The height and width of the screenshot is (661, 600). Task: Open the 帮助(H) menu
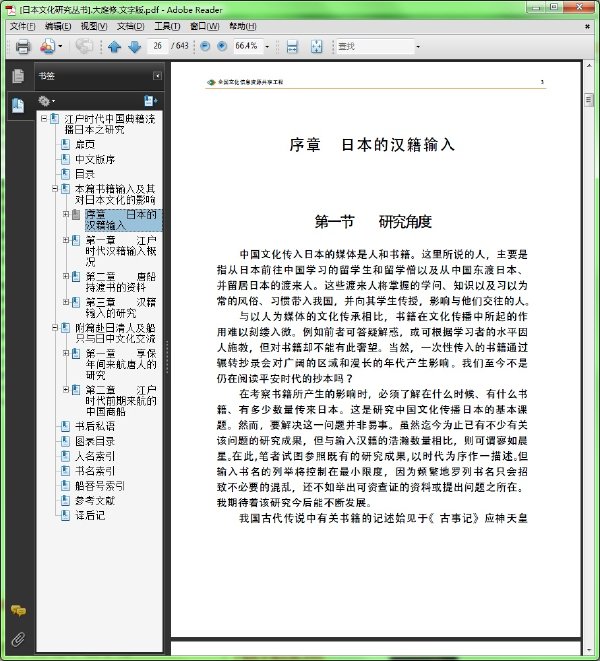pos(242,26)
